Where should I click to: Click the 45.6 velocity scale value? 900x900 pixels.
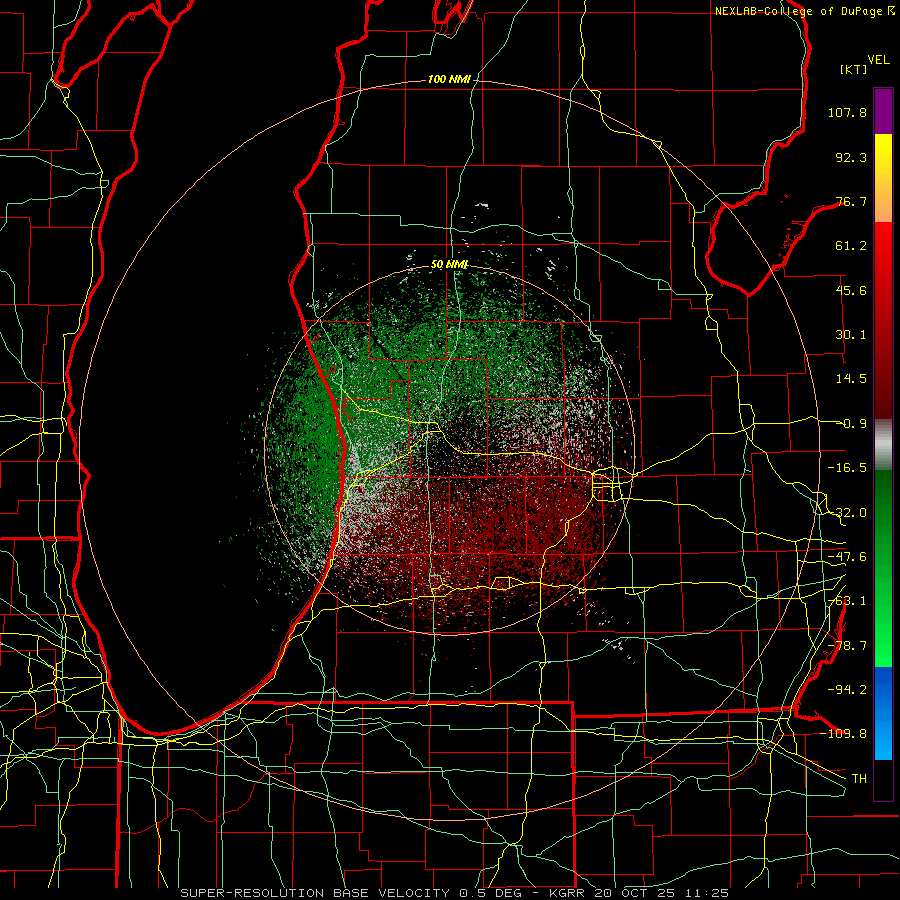pyautogui.click(x=851, y=290)
